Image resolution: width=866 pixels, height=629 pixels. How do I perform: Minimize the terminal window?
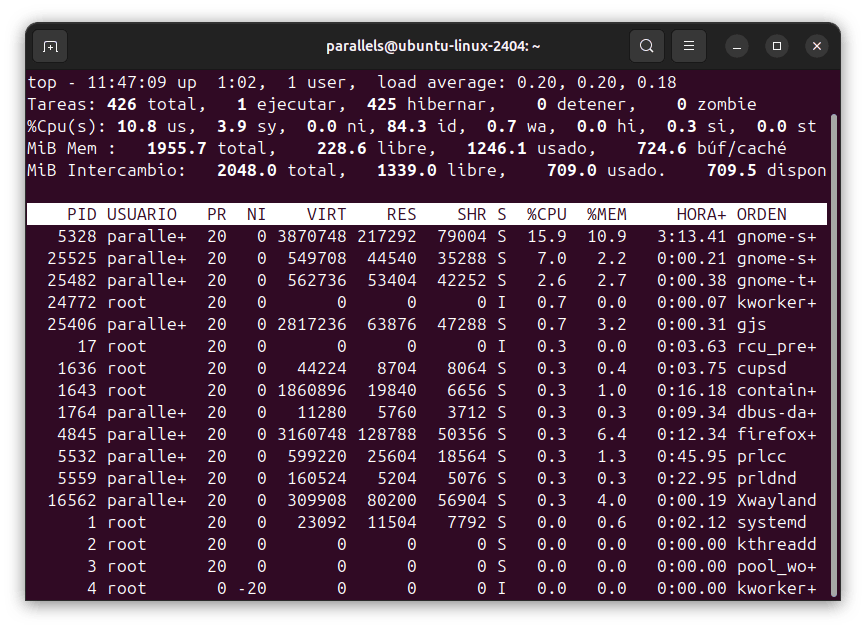click(x=737, y=46)
